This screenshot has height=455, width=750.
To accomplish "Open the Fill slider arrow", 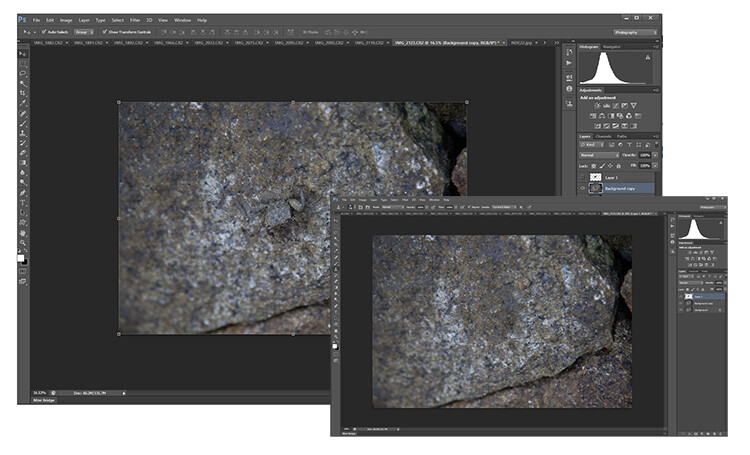I will point(655,166).
